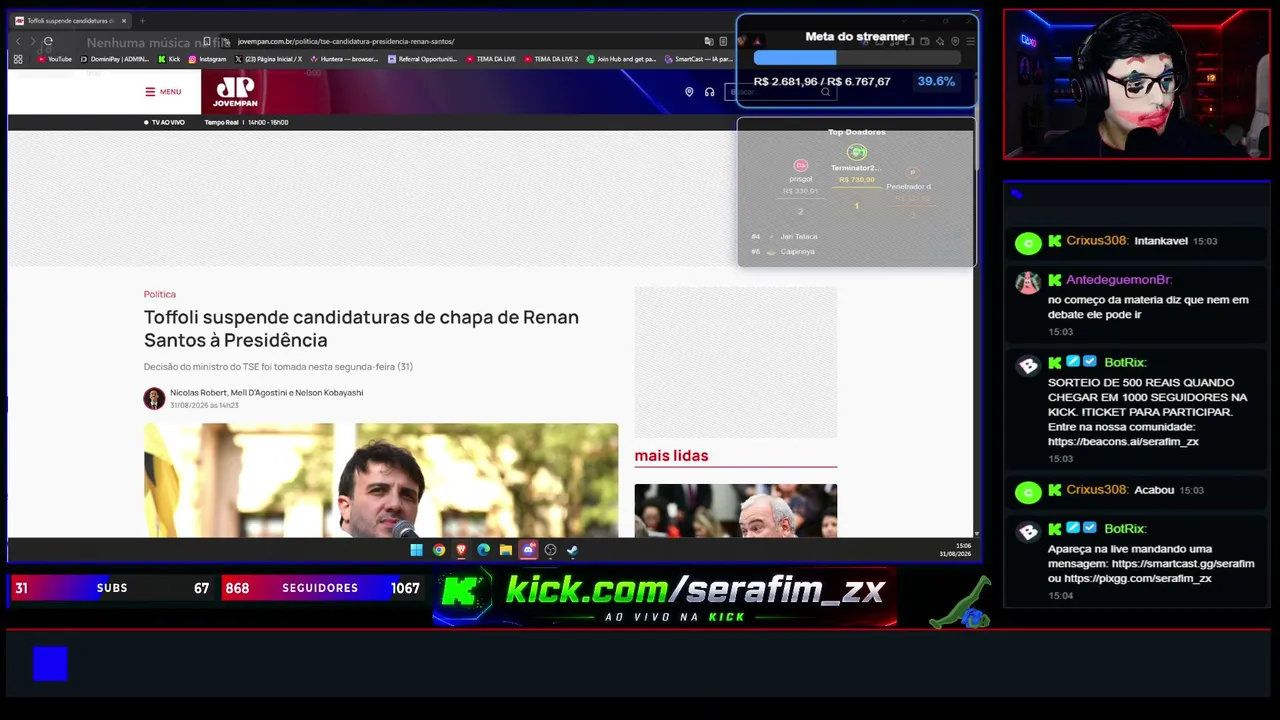Open the Kick bookmark
Image resolution: width=1280 pixels, height=720 pixels.
click(169, 59)
